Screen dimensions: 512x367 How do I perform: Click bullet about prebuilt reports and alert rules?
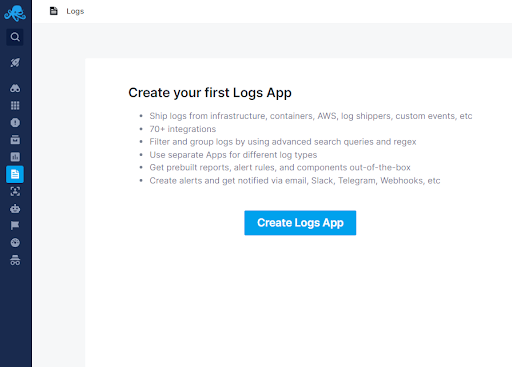click(x=280, y=167)
